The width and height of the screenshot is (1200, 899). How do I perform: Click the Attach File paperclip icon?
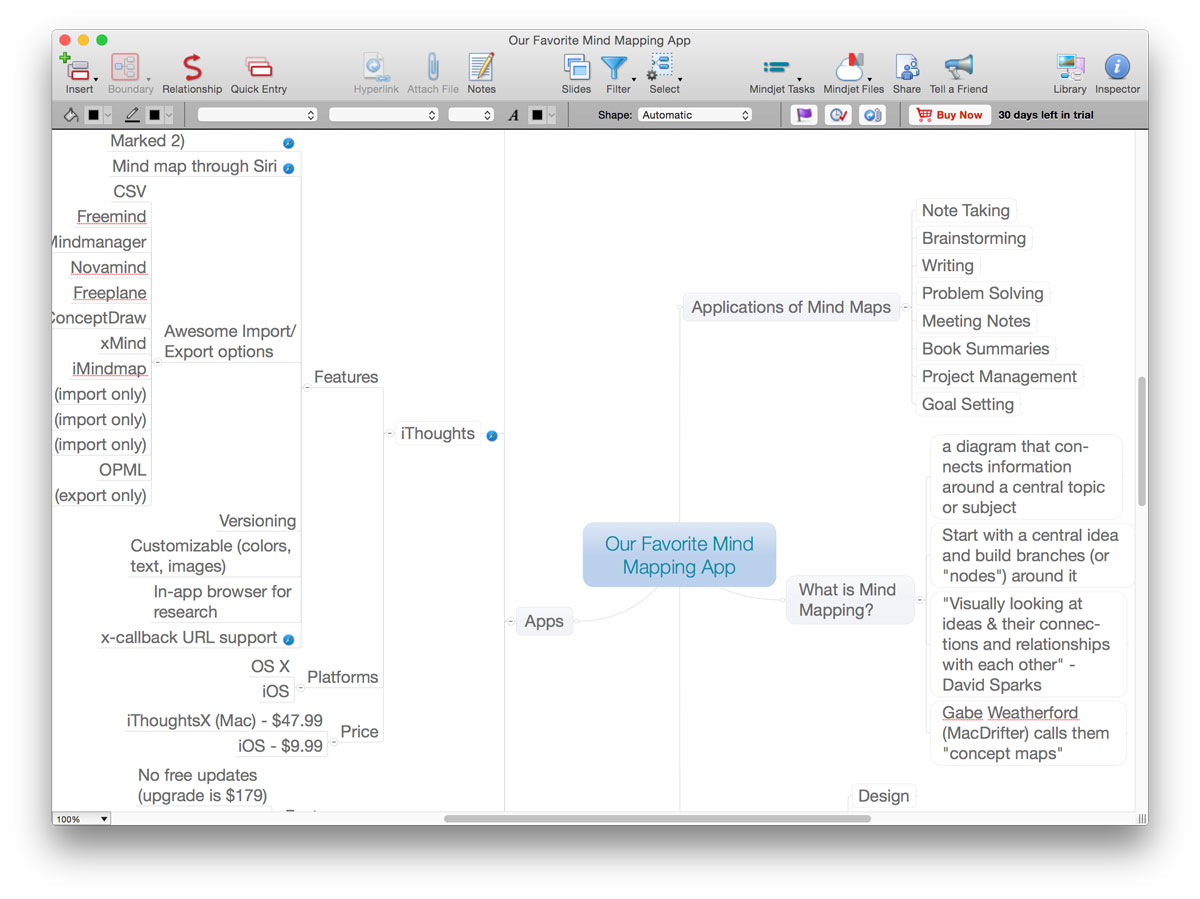(x=433, y=67)
